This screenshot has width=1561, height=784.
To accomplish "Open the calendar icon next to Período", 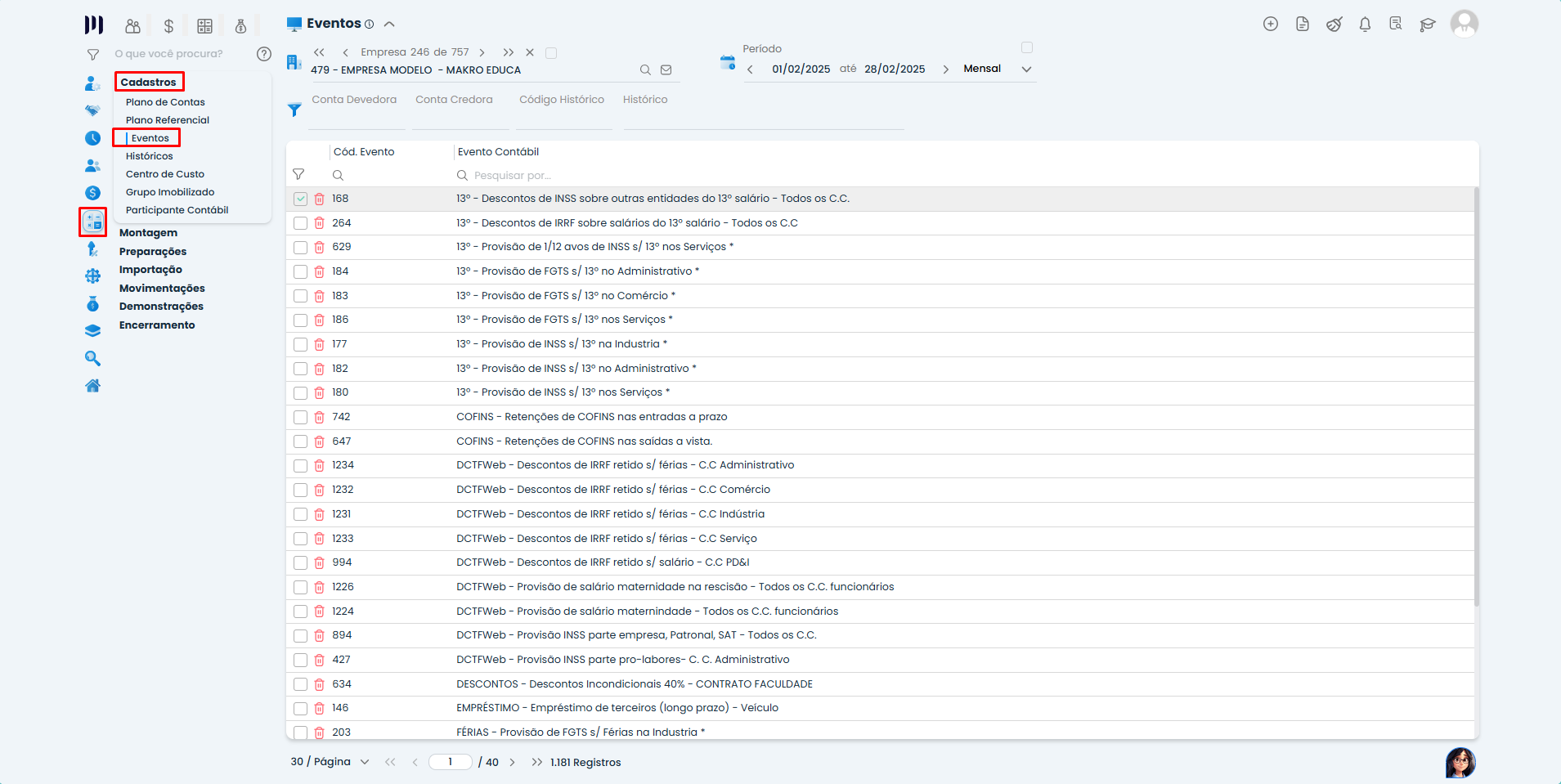I will [727, 62].
